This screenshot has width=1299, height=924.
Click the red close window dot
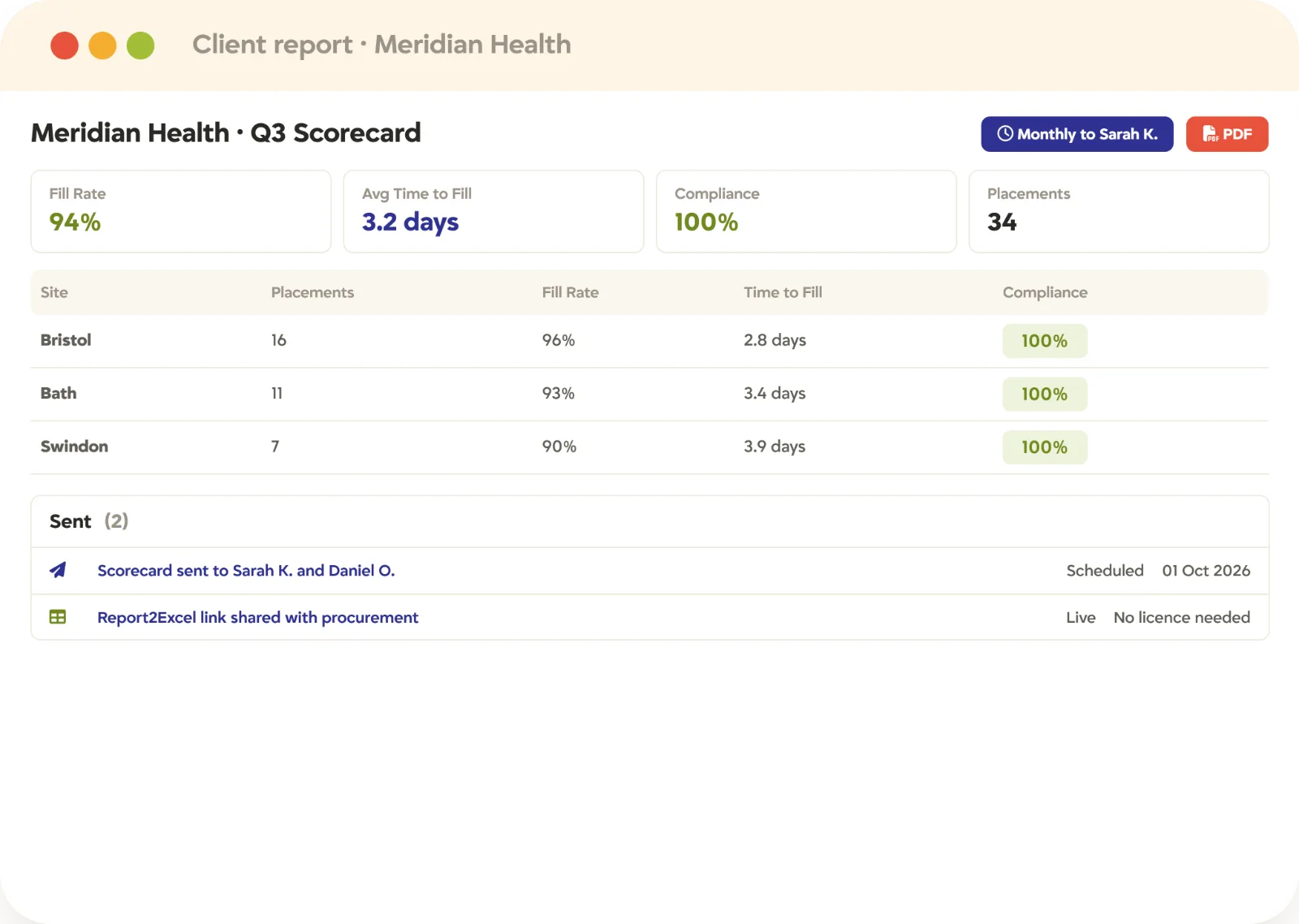(64, 45)
